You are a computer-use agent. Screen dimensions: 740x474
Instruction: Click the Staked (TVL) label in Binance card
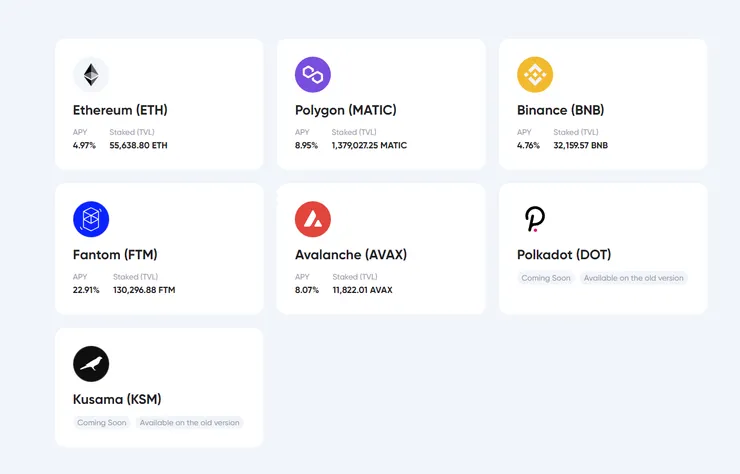point(576,132)
